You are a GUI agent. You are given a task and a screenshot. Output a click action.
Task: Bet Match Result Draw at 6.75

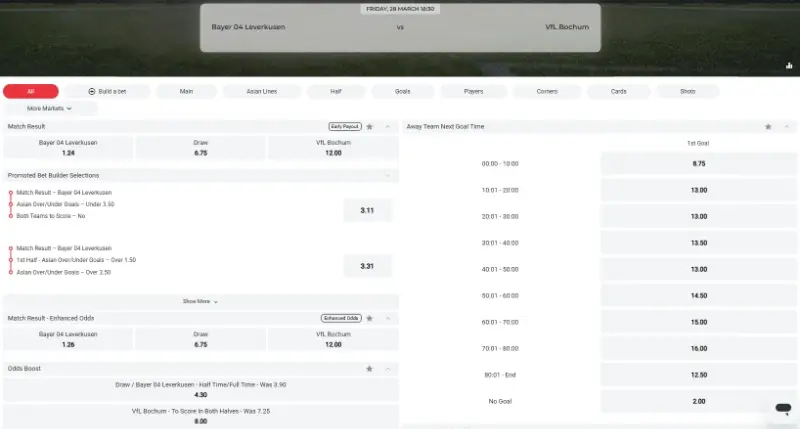tap(201, 148)
